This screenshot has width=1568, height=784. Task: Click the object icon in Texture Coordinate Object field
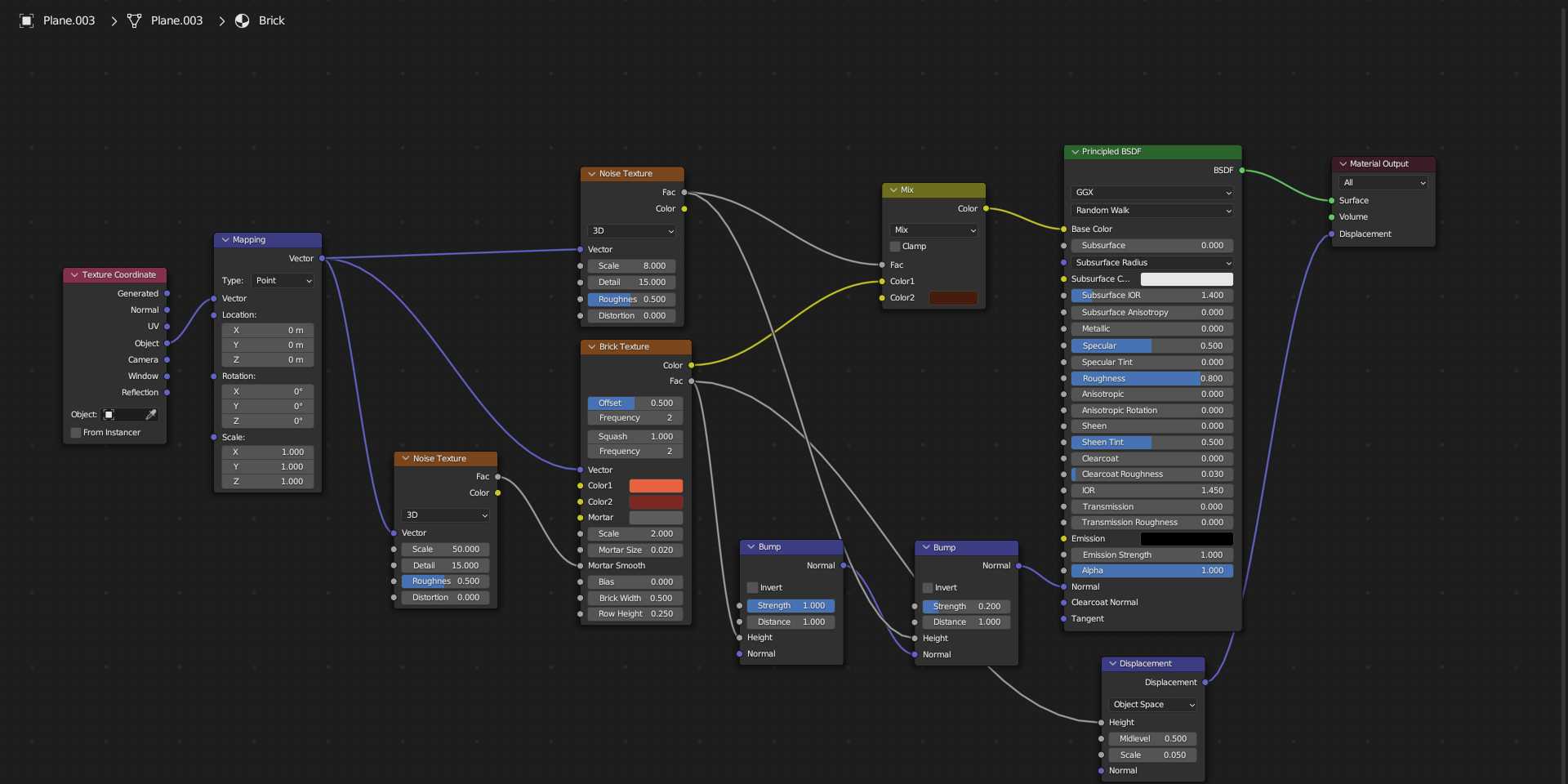(x=109, y=415)
